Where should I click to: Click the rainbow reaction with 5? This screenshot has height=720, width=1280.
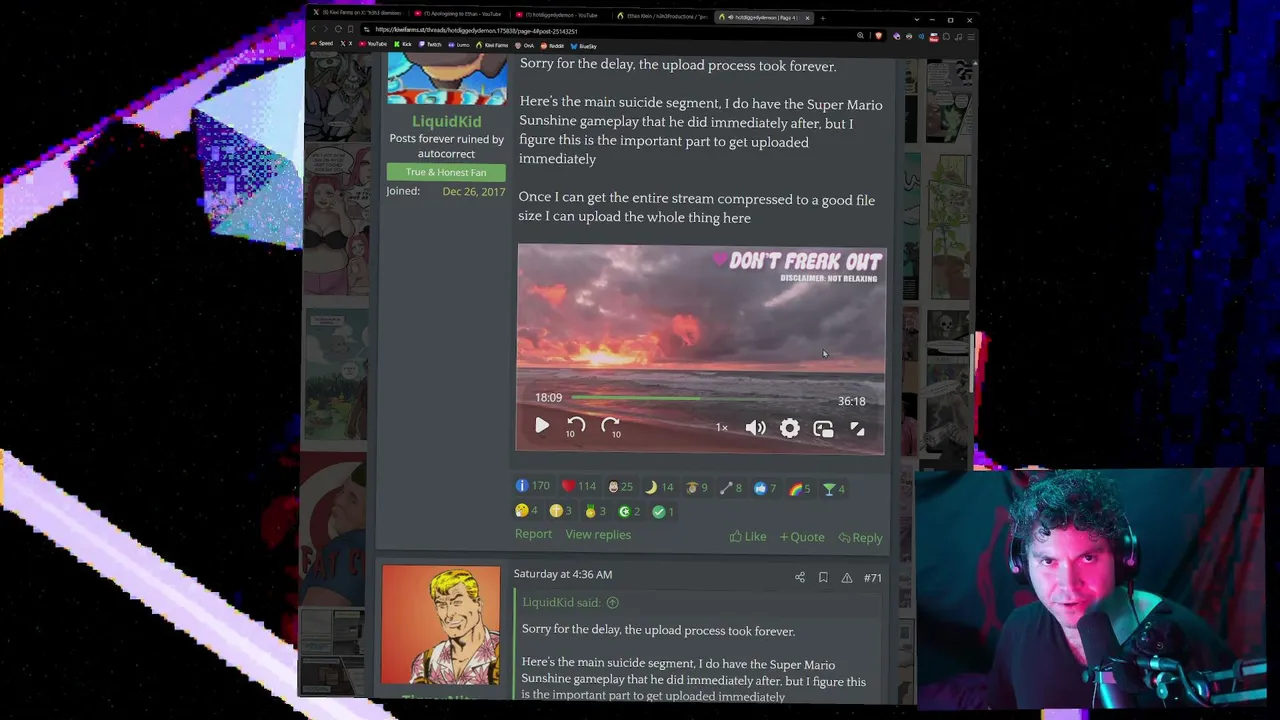click(x=799, y=489)
